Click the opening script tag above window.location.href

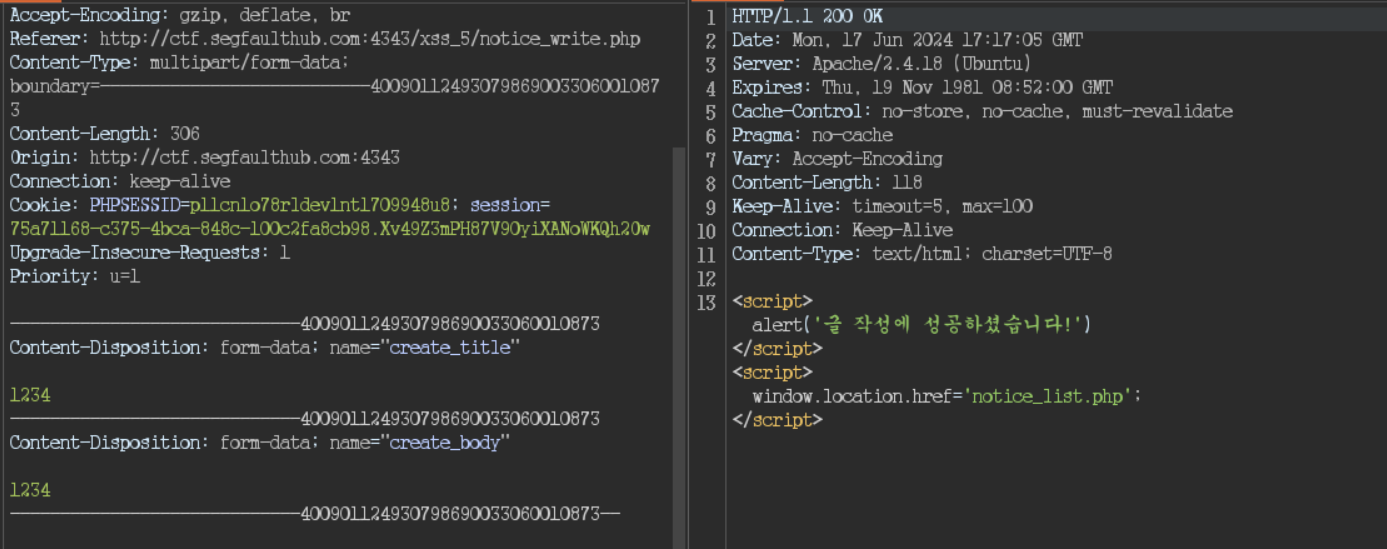click(x=772, y=372)
